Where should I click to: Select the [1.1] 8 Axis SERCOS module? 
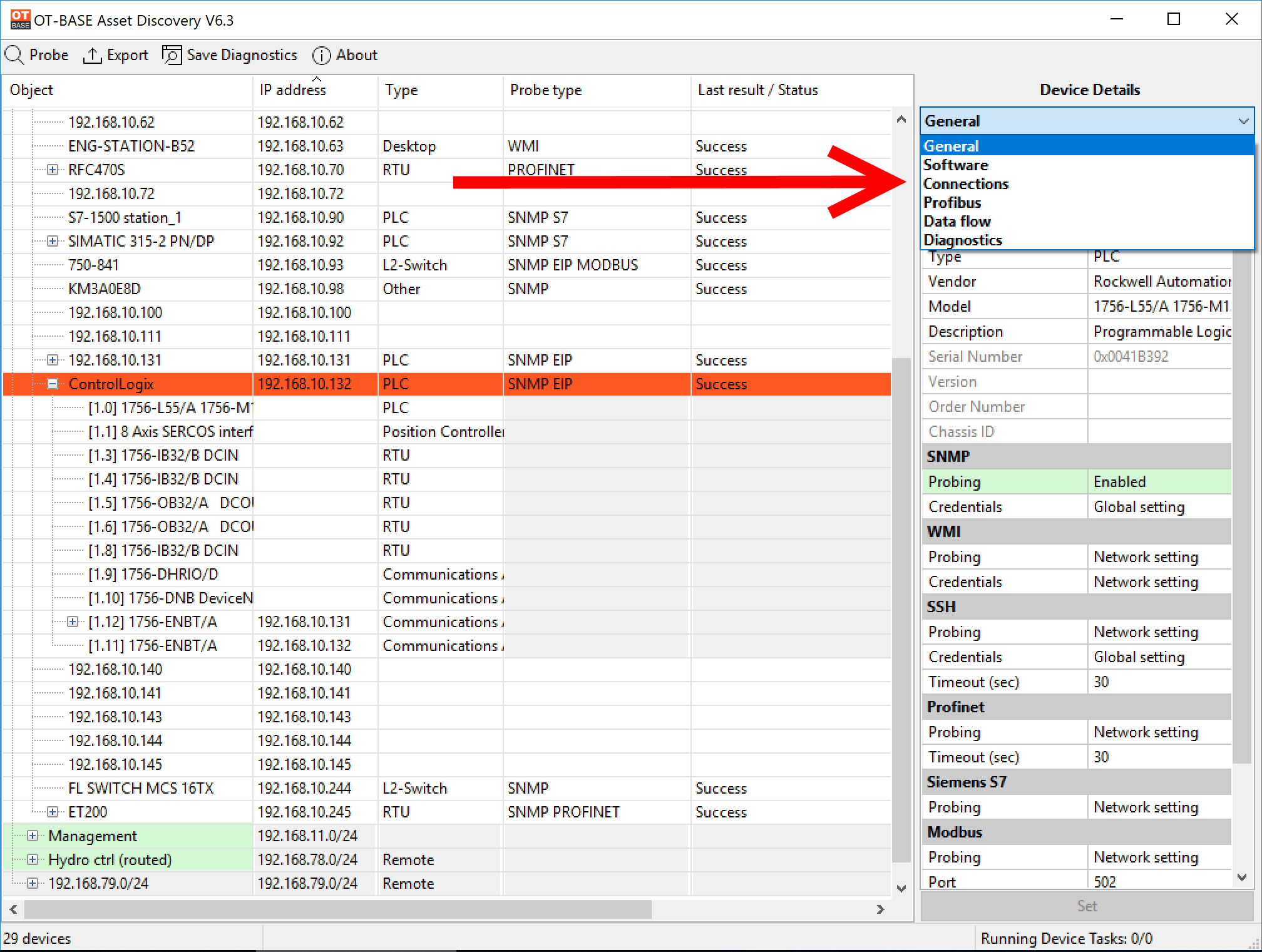(447, 431)
